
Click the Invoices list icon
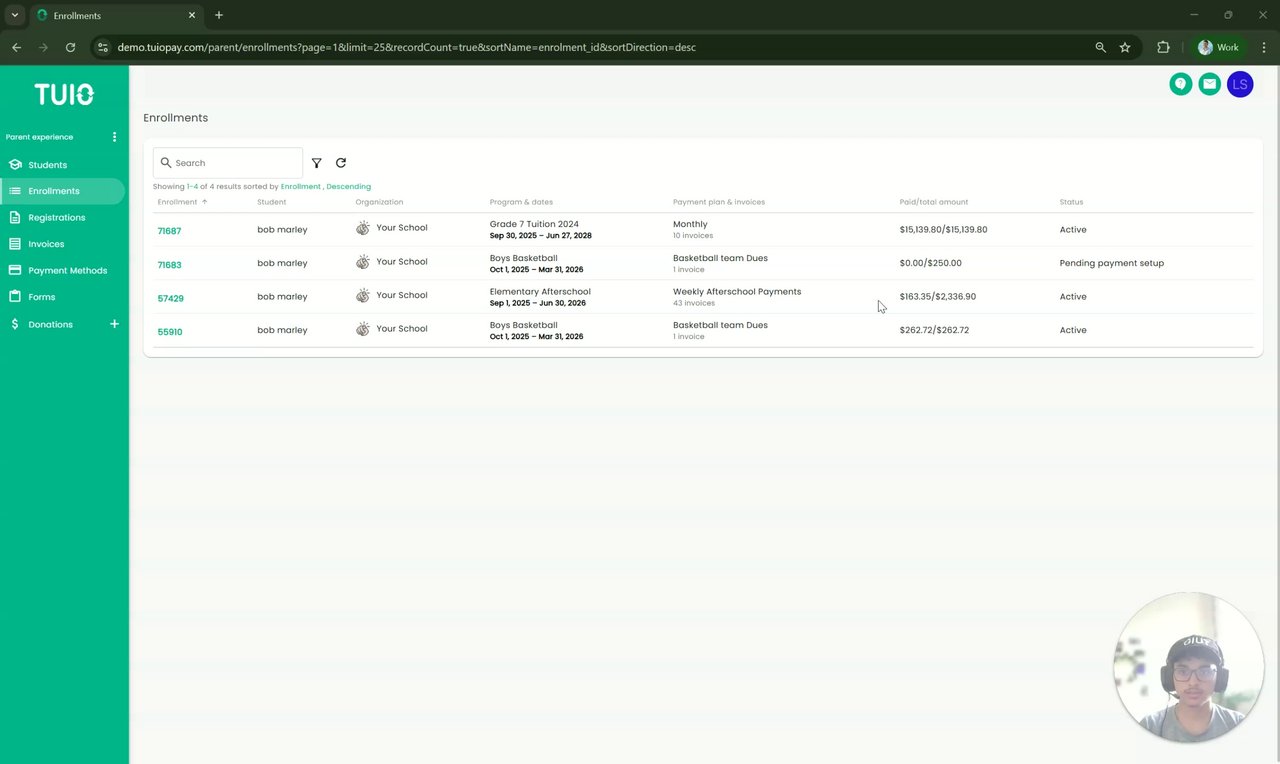point(15,244)
